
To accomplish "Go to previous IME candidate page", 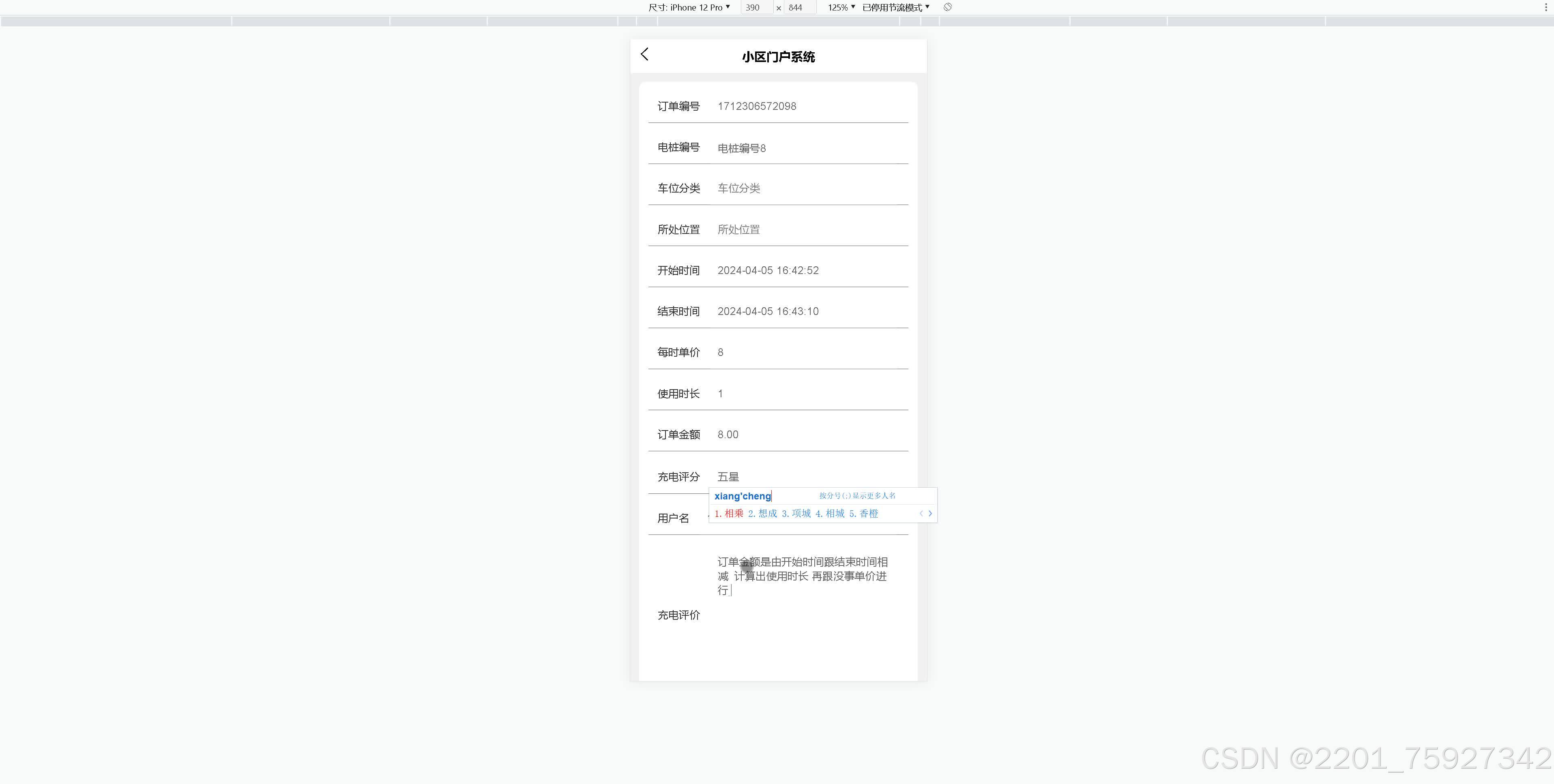I will [921, 513].
